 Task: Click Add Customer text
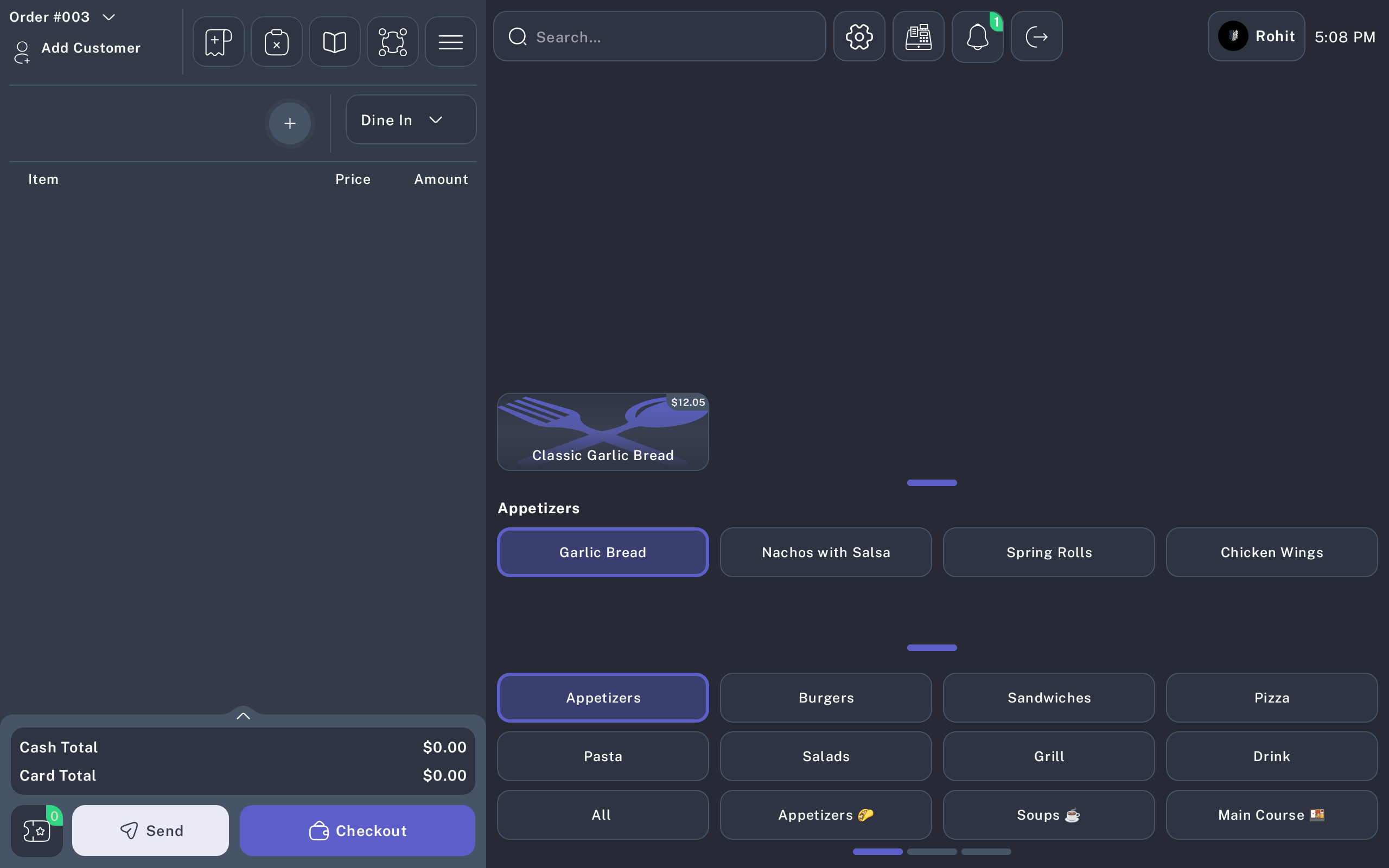coord(91,48)
